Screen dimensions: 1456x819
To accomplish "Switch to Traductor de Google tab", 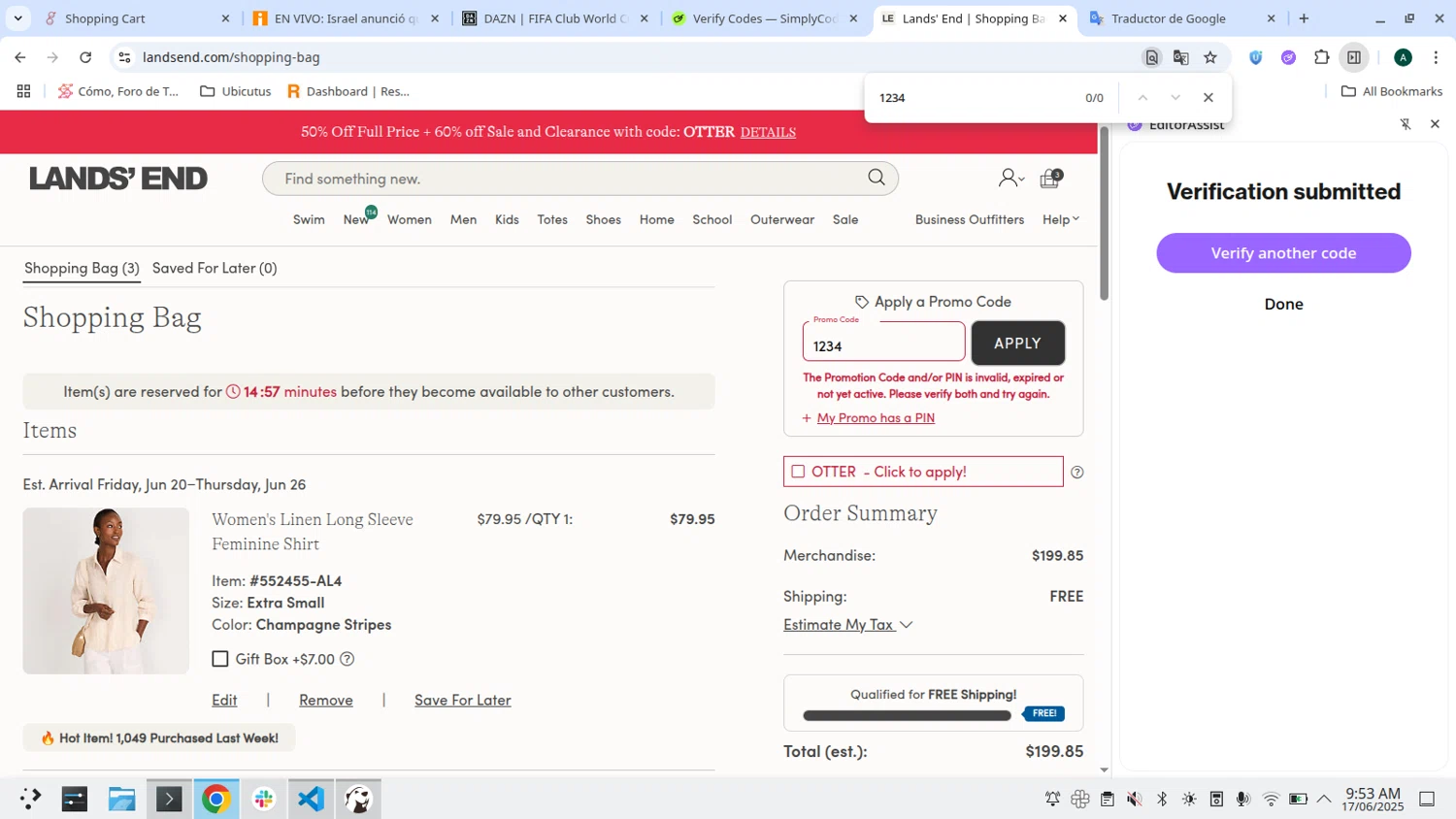I will [x=1181, y=18].
